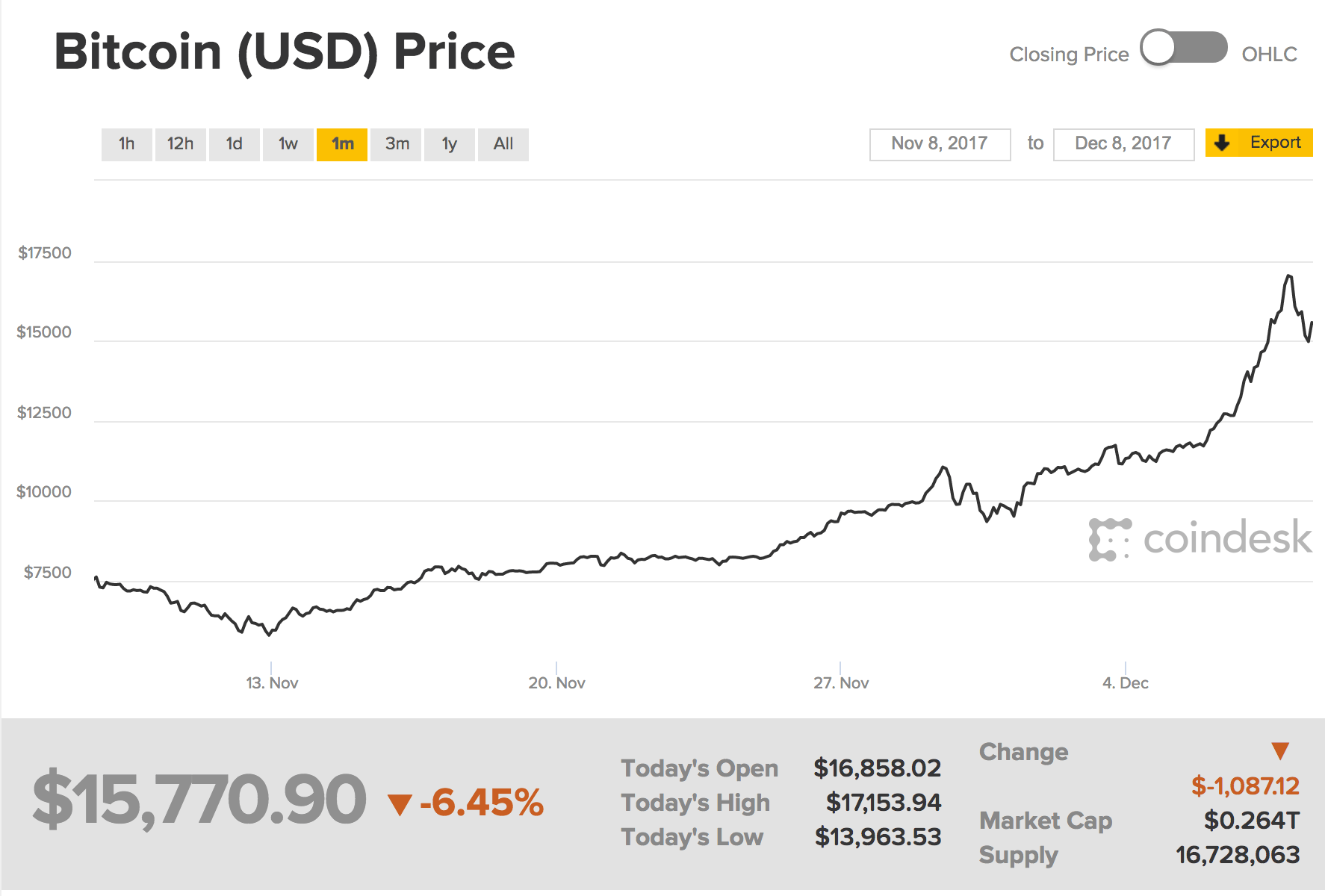Select the 12h time range
Screen dimensions: 1325x896
coord(180,144)
